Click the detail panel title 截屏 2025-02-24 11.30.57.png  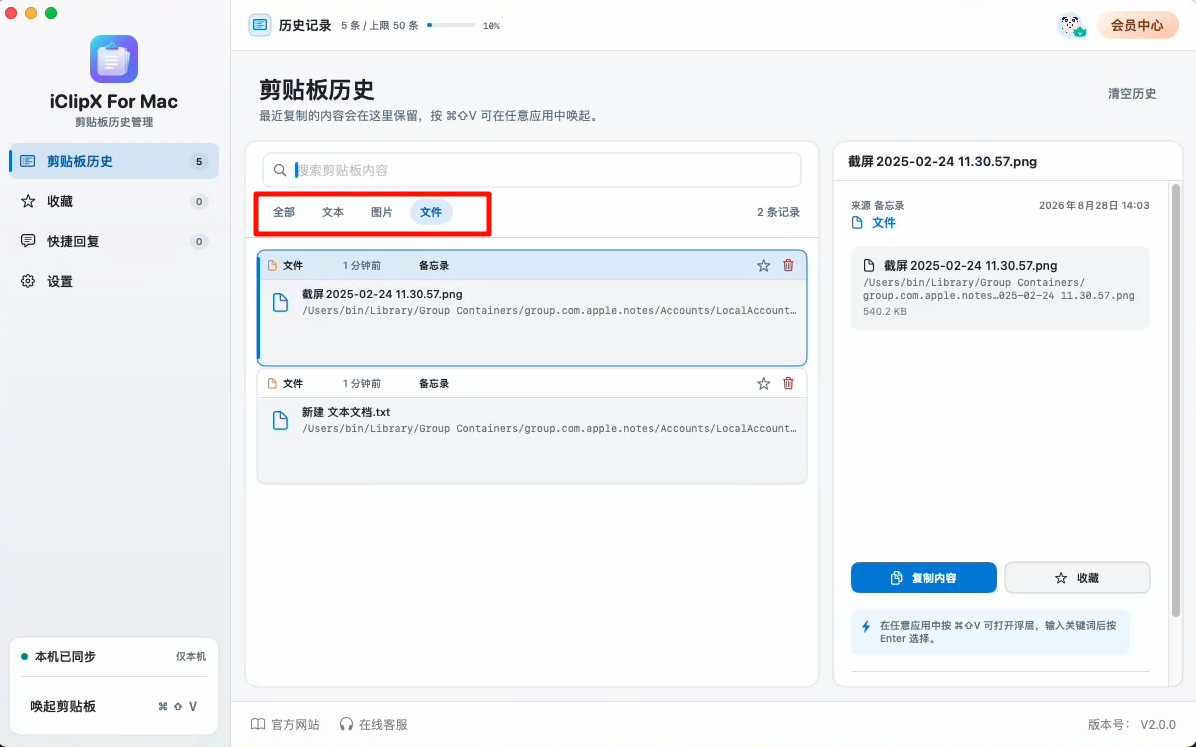pos(943,162)
